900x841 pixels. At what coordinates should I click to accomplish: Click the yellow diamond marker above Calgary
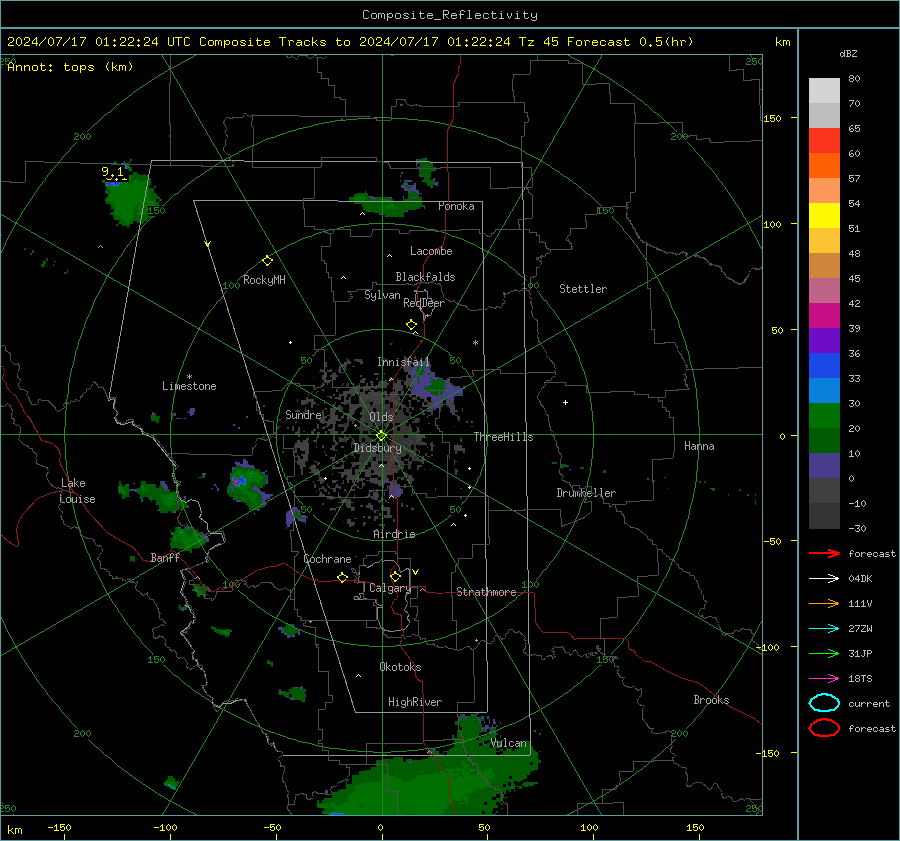coord(395,576)
